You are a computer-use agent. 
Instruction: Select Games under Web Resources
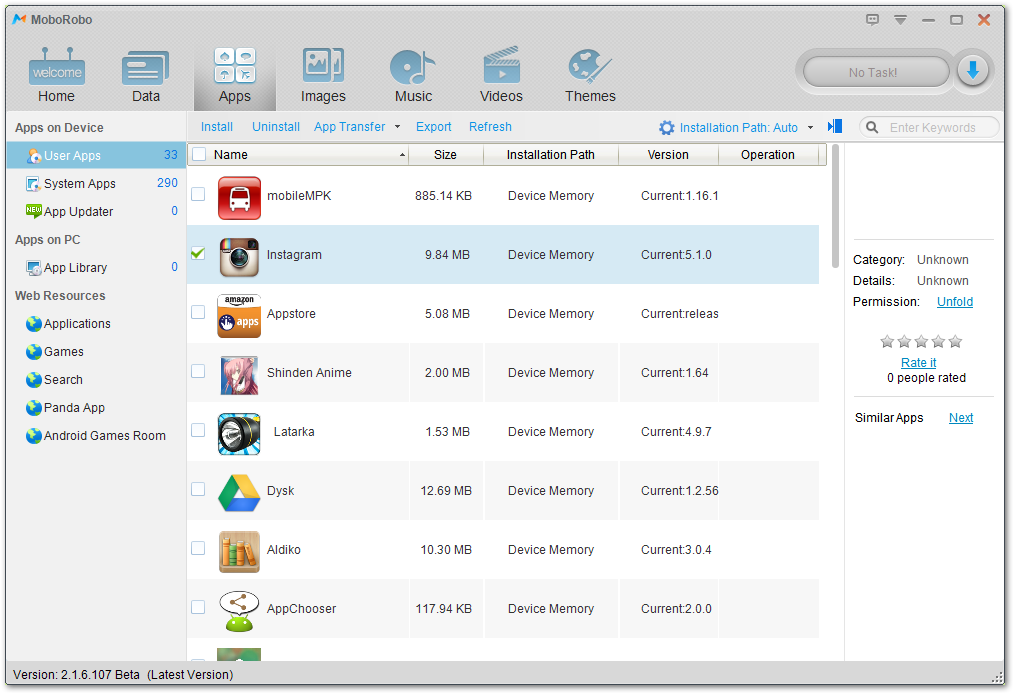coord(63,352)
